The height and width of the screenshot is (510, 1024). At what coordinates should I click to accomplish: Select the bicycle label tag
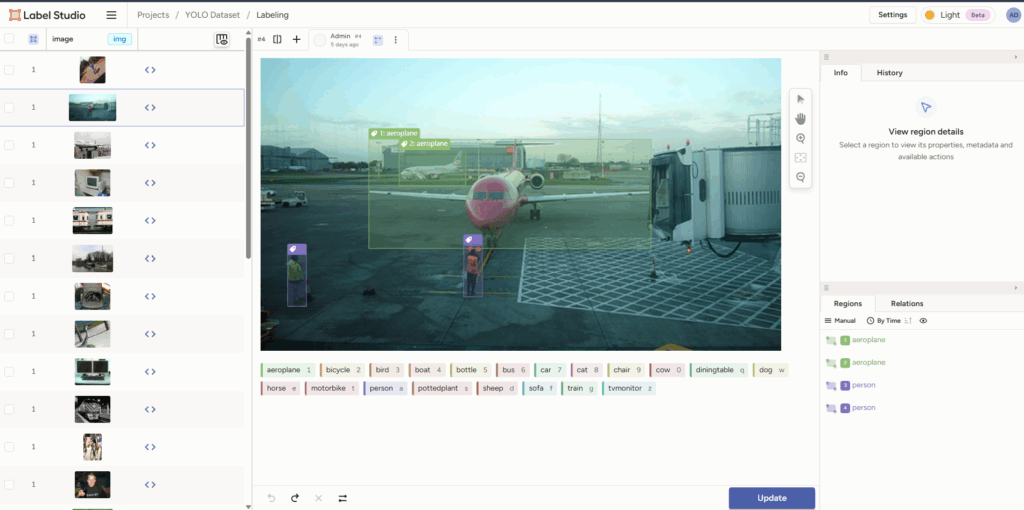(342, 370)
